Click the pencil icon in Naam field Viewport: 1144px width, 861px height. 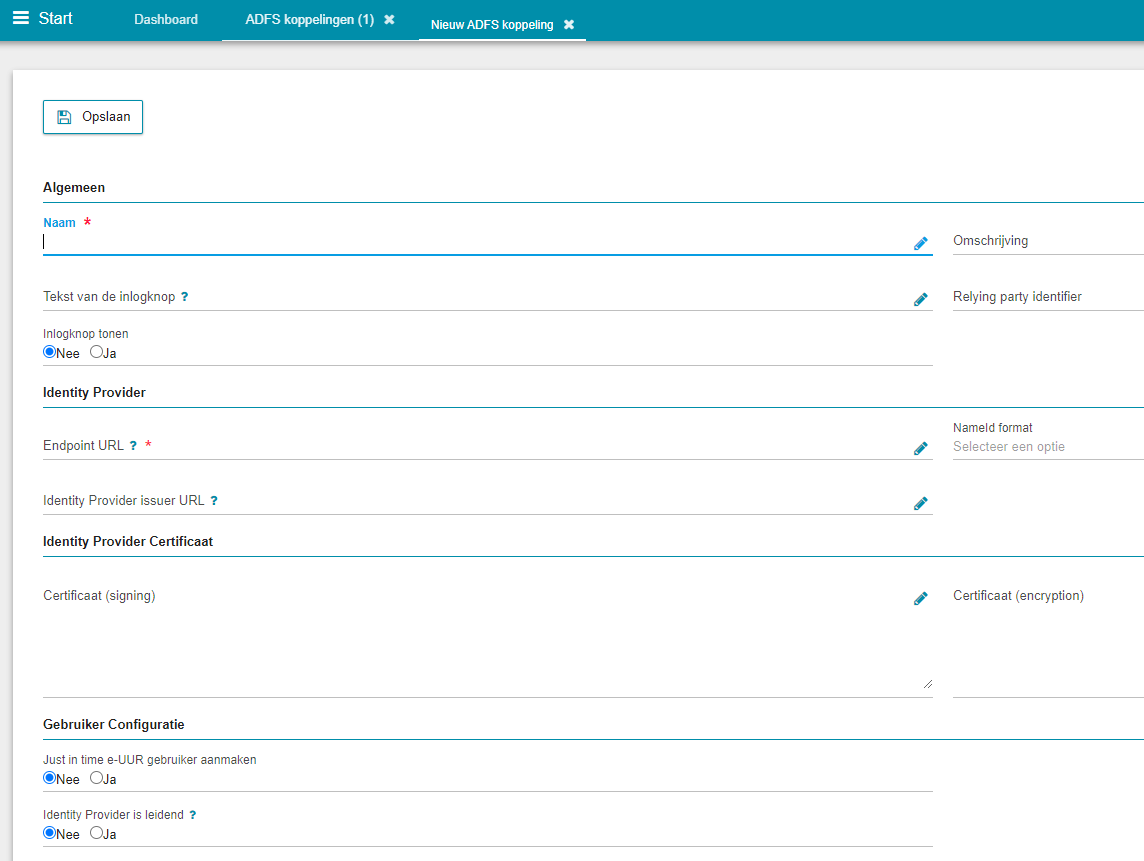[x=920, y=243]
